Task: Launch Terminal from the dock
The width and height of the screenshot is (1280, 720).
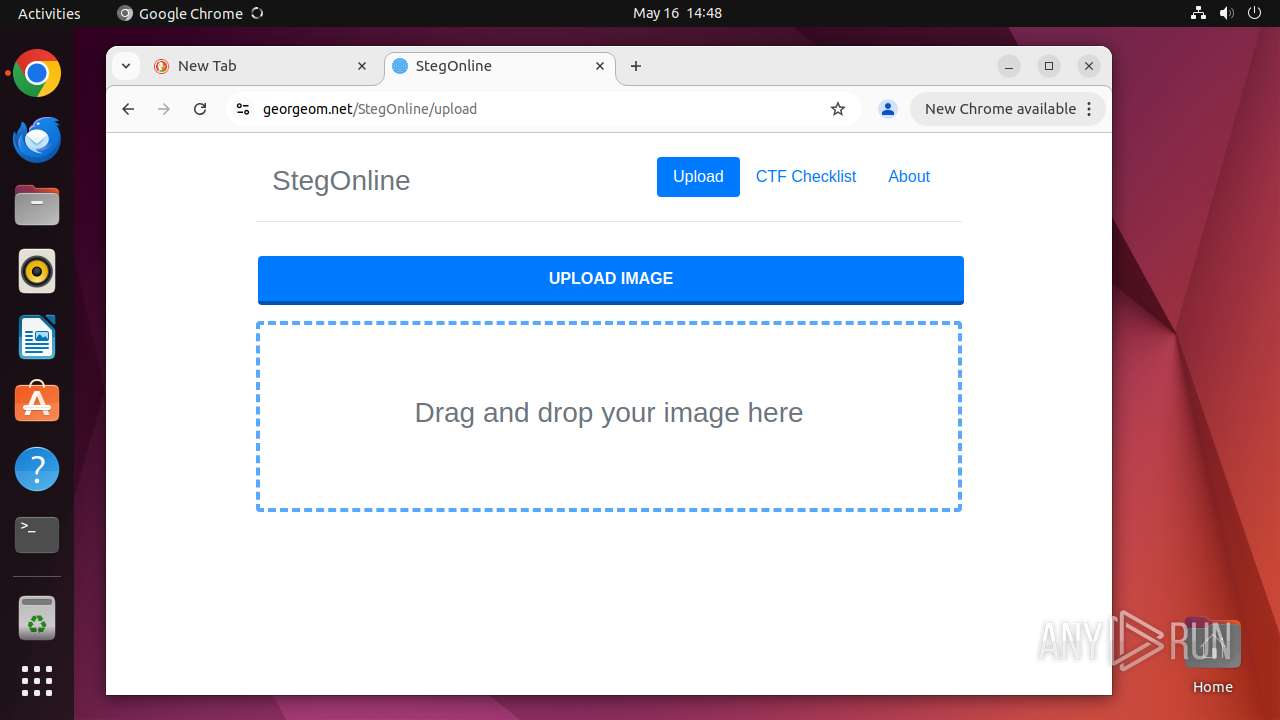Action: tap(37, 535)
